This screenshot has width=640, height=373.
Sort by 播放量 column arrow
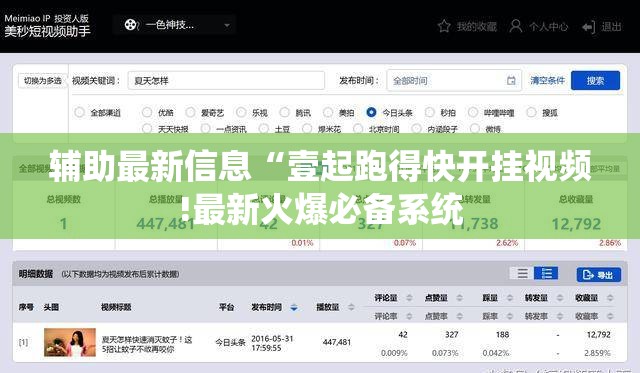pyautogui.click(x=351, y=307)
